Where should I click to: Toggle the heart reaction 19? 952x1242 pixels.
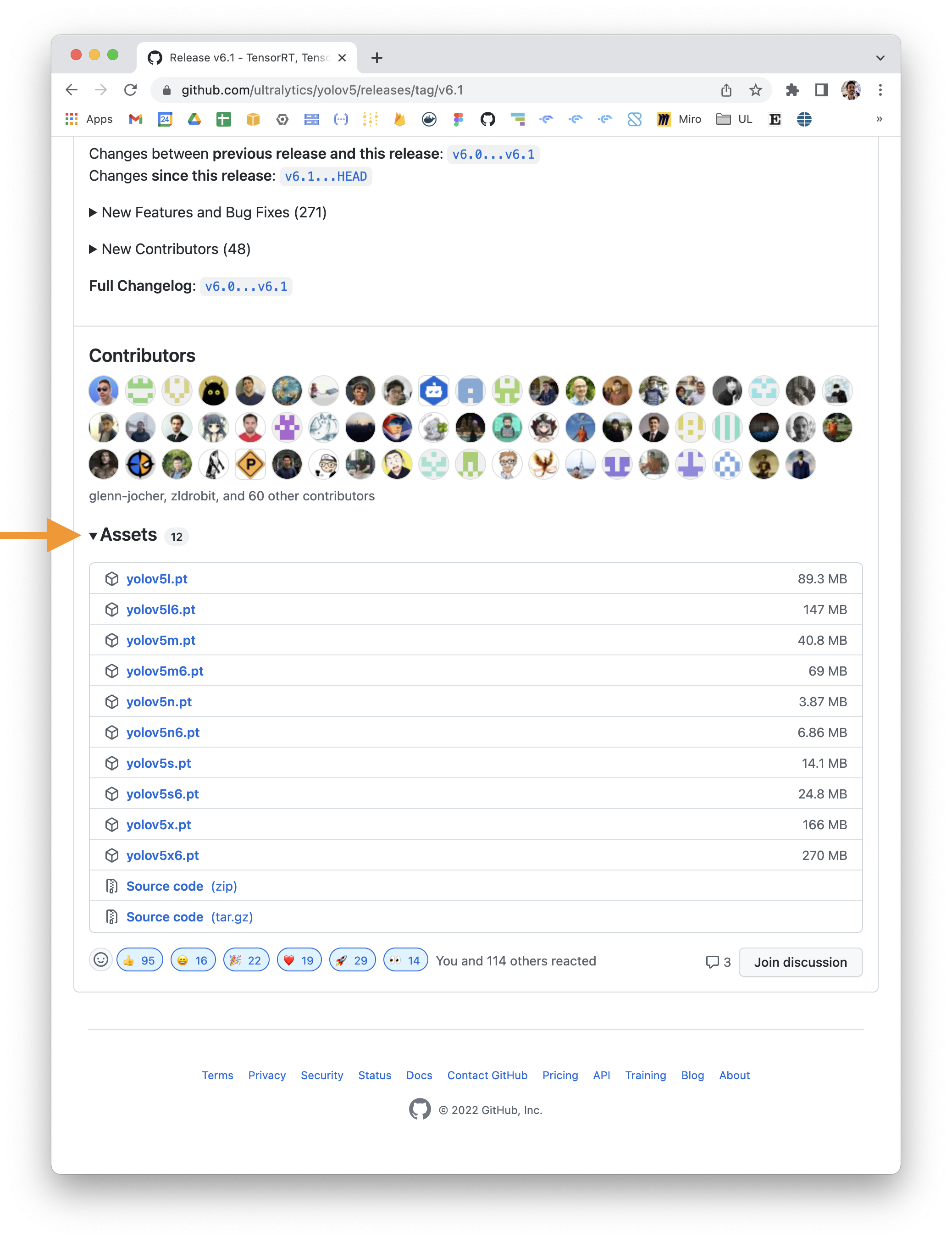[x=299, y=960]
